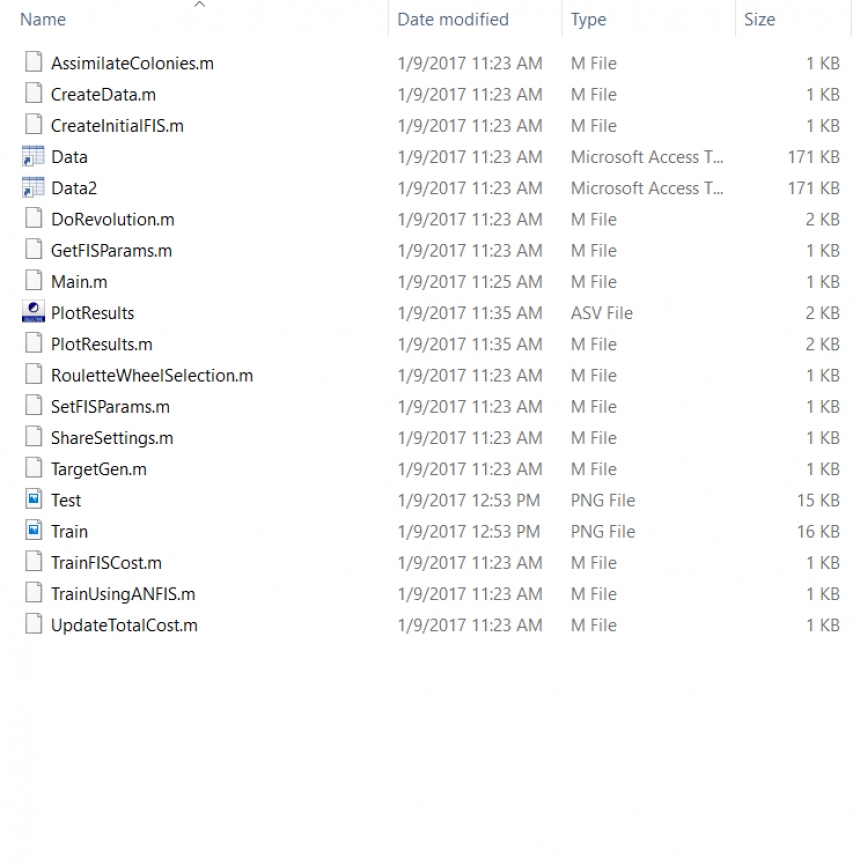860x866 pixels.
Task: Select file name GetFISParams.m
Action: click(112, 251)
